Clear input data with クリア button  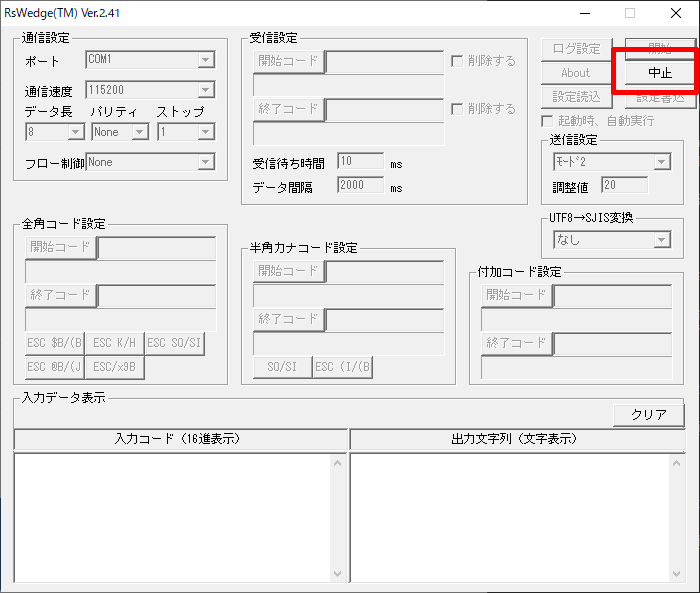(x=649, y=415)
